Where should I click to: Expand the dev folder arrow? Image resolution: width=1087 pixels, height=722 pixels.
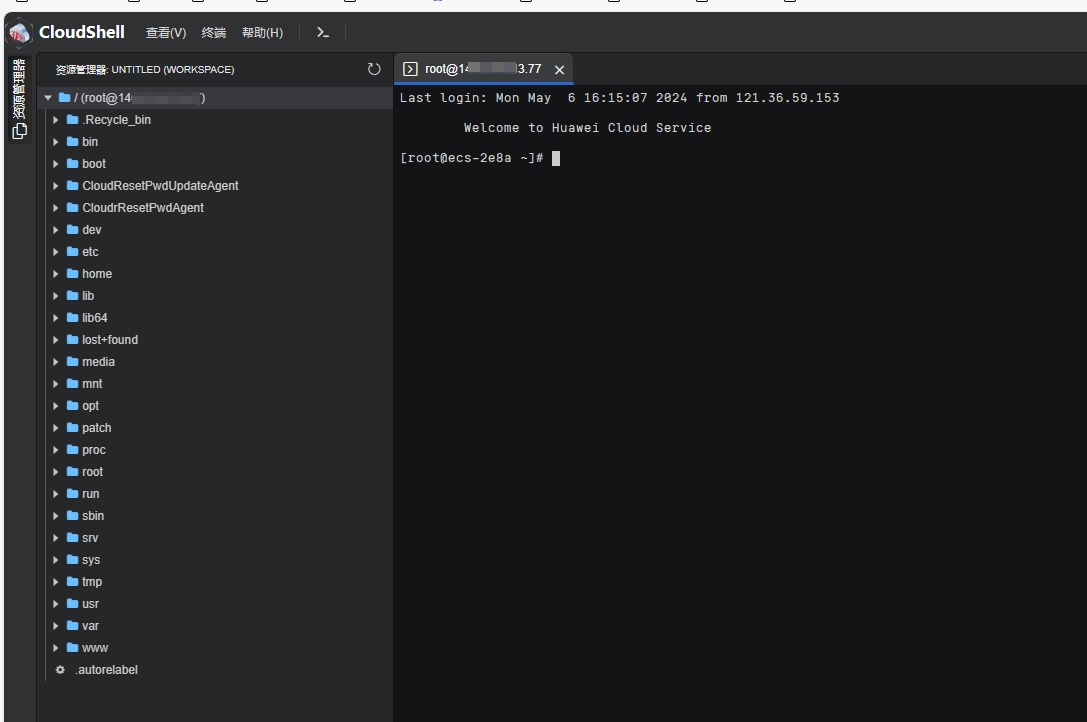coord(55,230)
